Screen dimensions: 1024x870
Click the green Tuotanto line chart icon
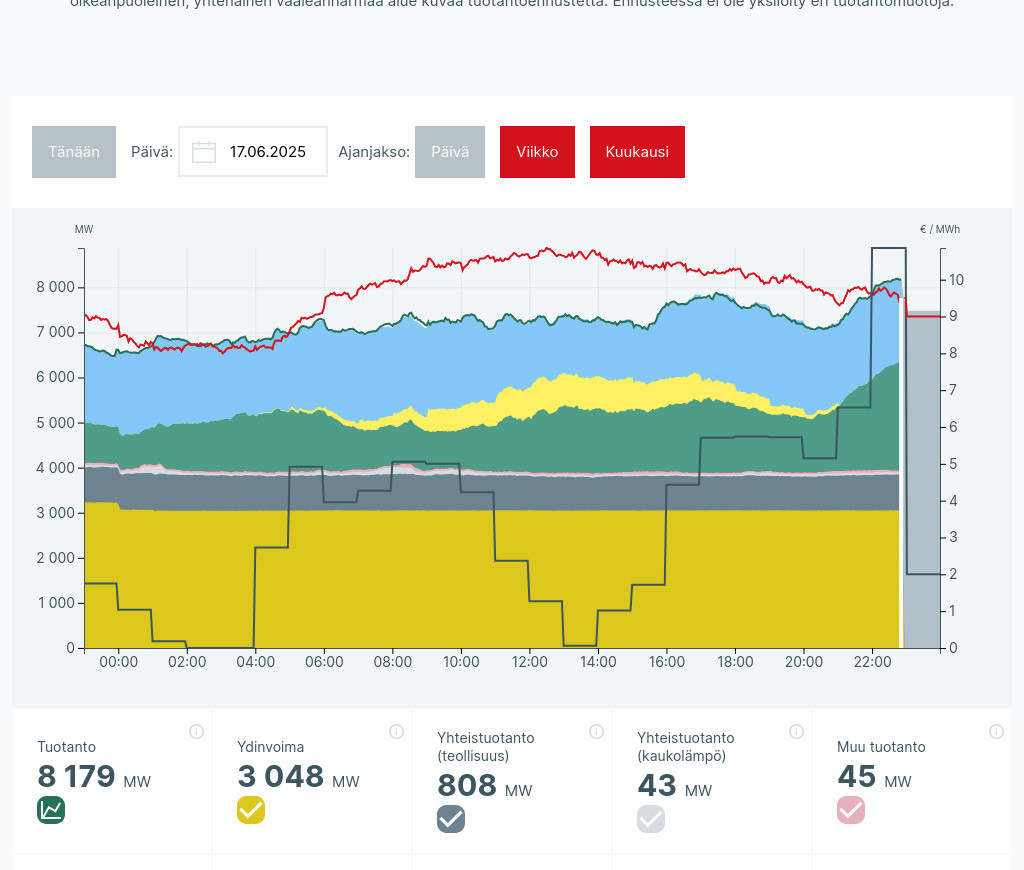51,810
